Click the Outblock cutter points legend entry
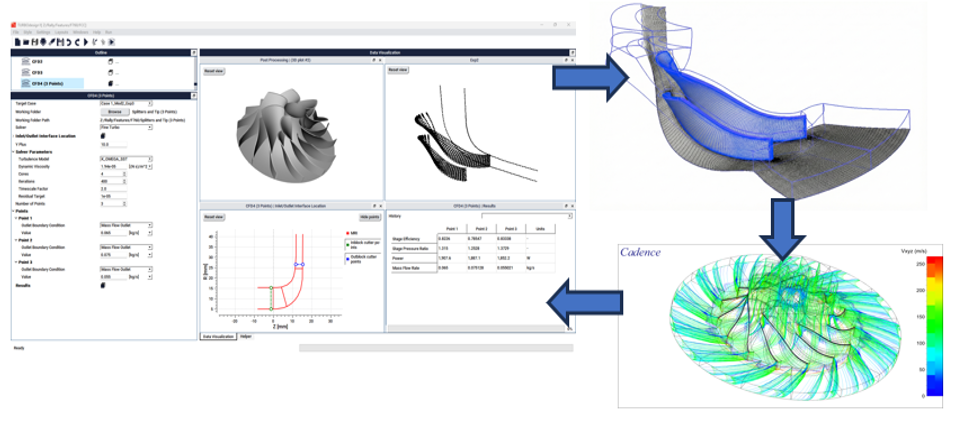 (361, 256)
